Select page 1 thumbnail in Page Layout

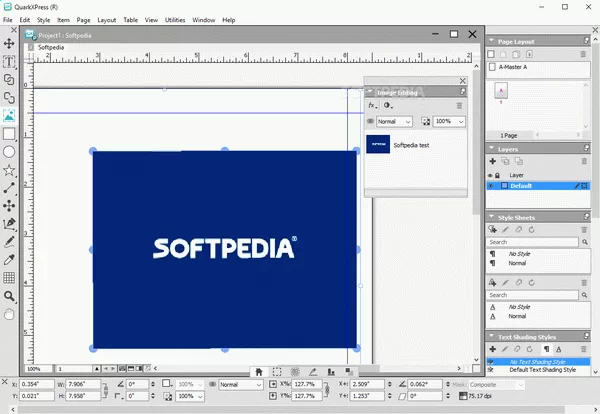[x=501, y=91]
